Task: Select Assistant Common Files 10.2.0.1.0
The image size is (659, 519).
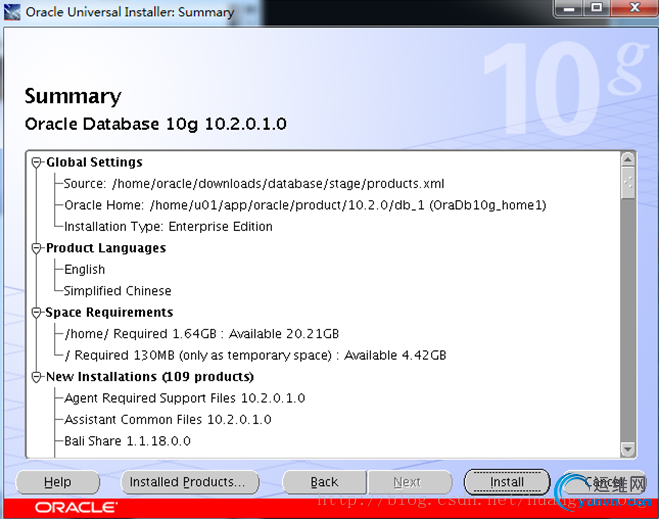Action: click(168, 419)
